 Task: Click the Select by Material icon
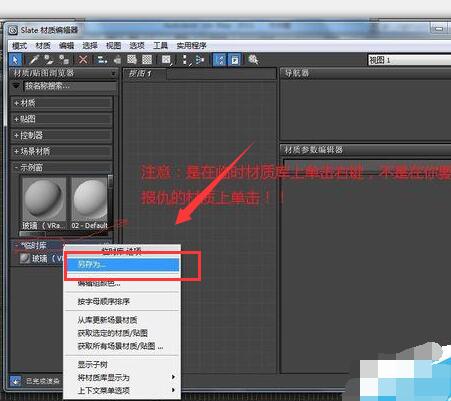(x=253, y=60)
